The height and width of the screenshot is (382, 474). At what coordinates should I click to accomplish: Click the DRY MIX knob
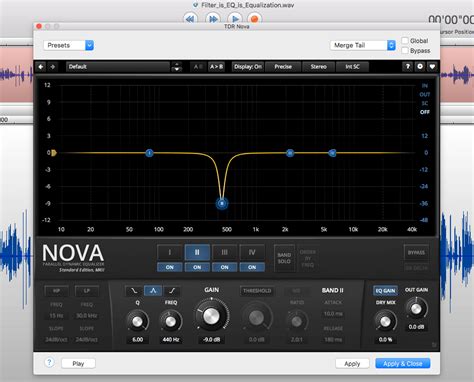(385, 321)
